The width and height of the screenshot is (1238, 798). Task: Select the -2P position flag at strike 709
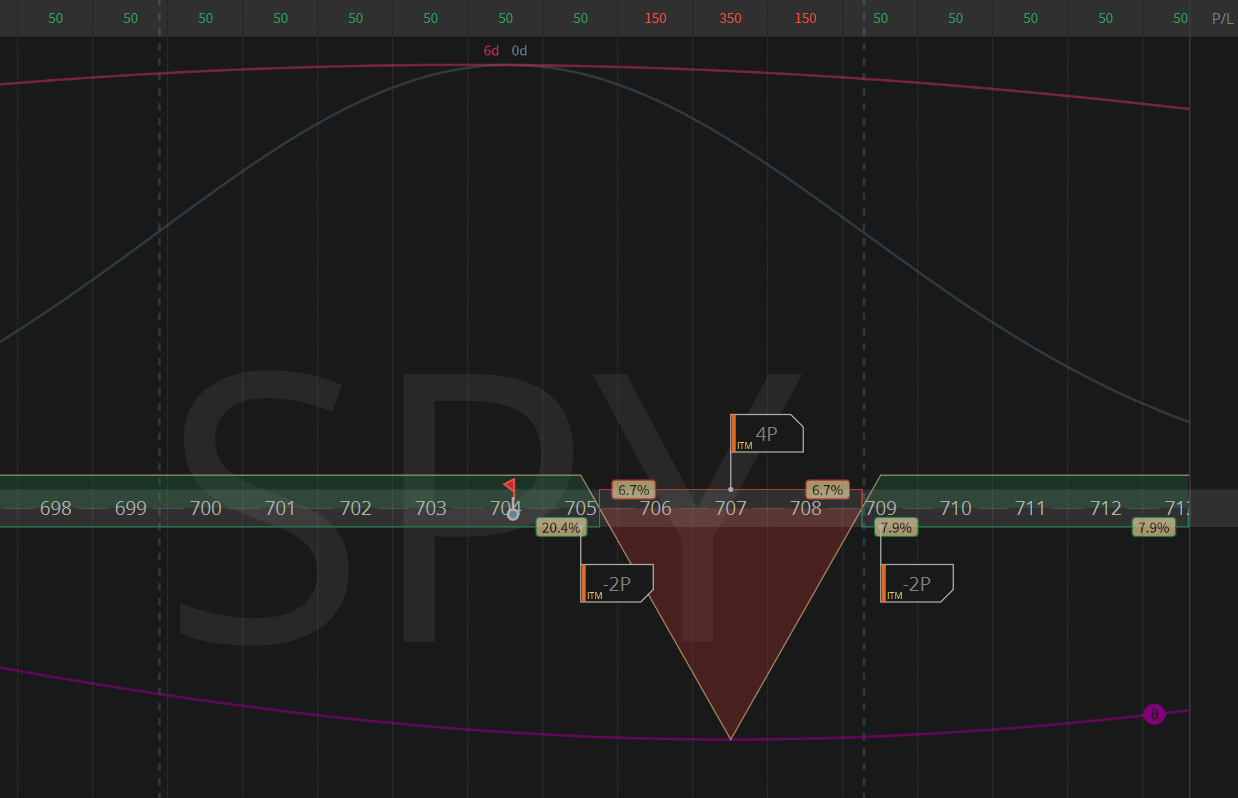[916, 583]
